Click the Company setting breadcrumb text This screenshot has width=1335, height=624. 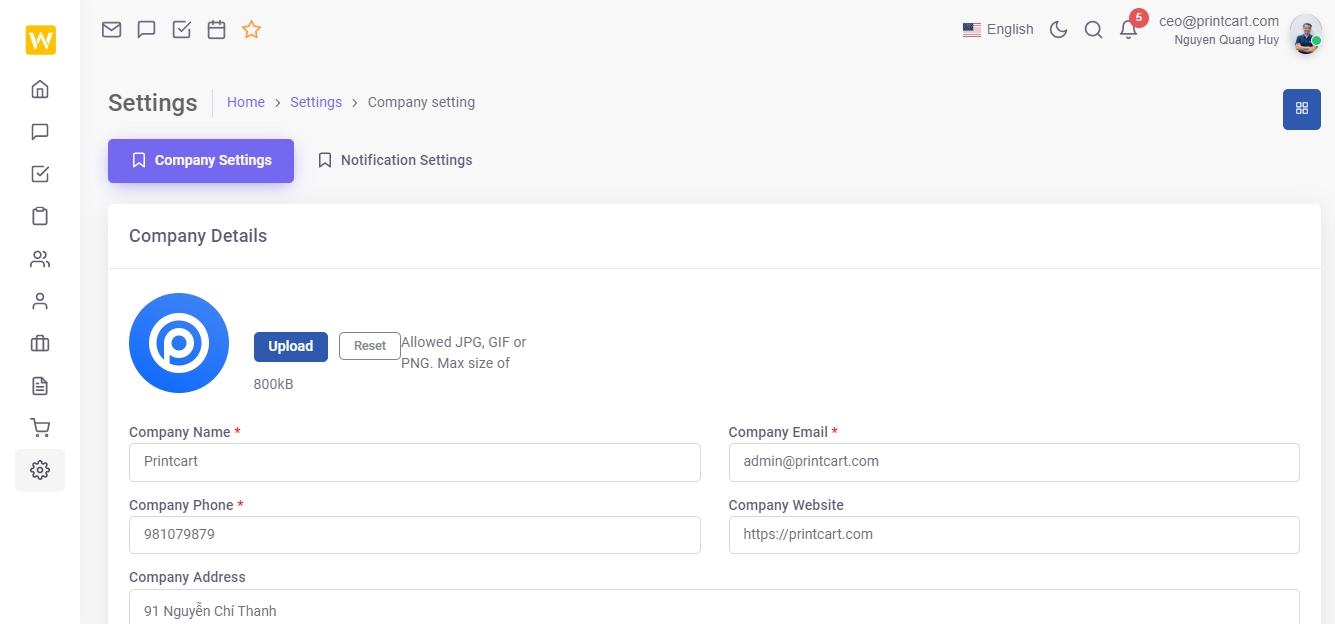click(421, 102)
